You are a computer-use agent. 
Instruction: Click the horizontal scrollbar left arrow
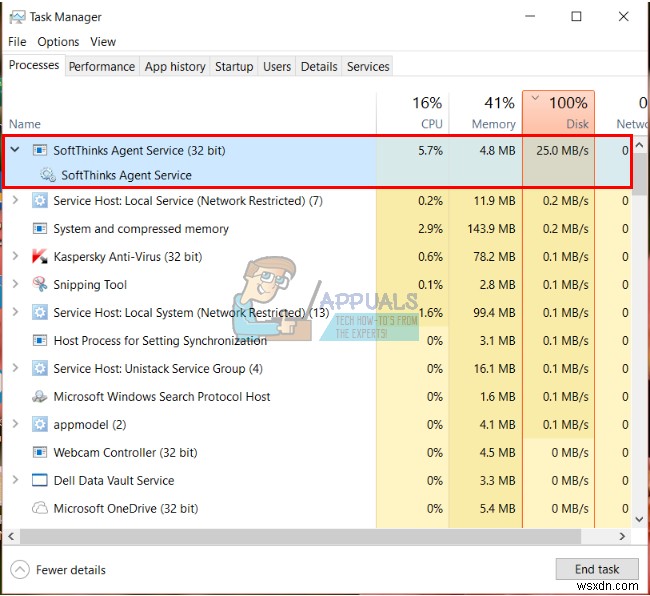(x=11, y=536)
